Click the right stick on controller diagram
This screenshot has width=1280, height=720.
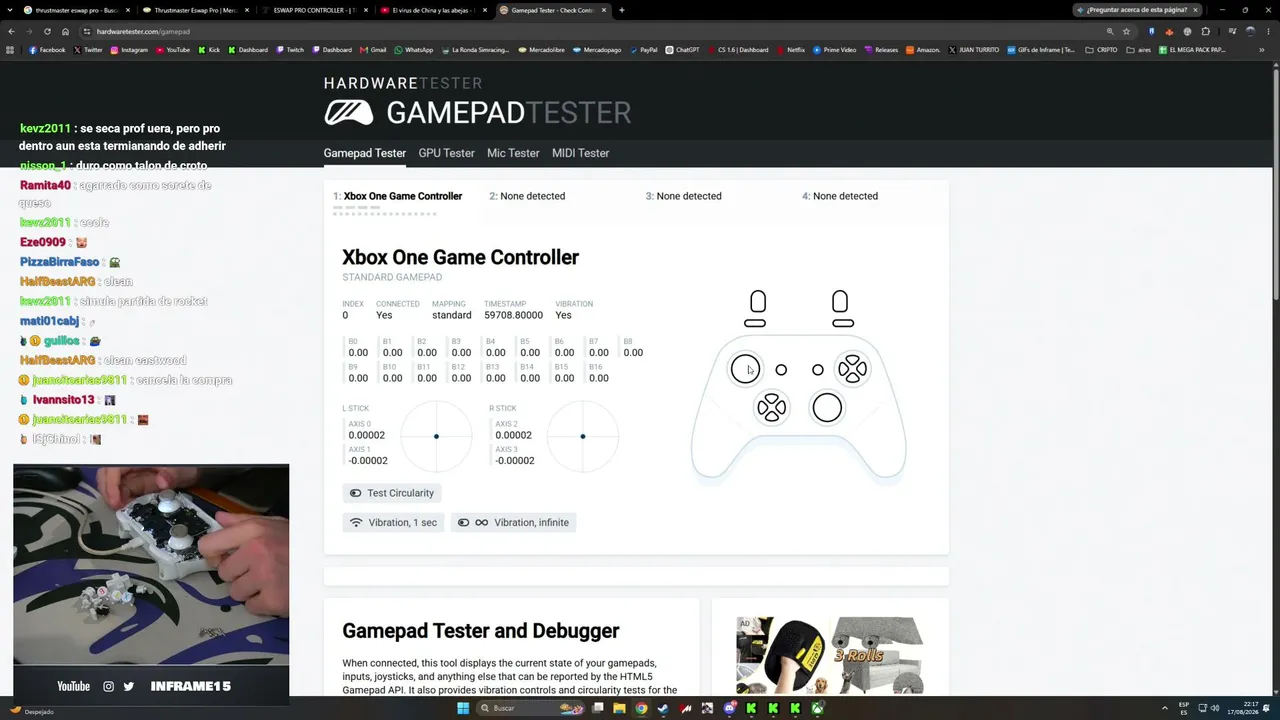pyautogui.click(x=827, y=408)
